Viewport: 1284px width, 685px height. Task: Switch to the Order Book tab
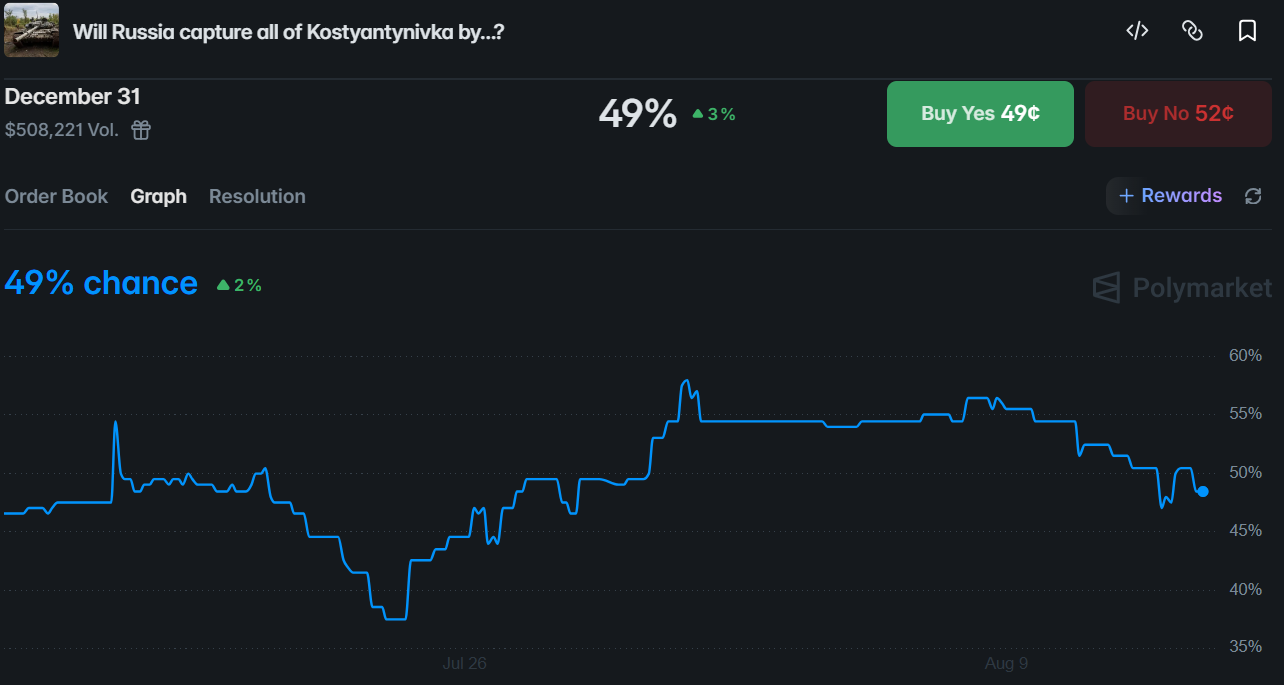click(56, 196)
